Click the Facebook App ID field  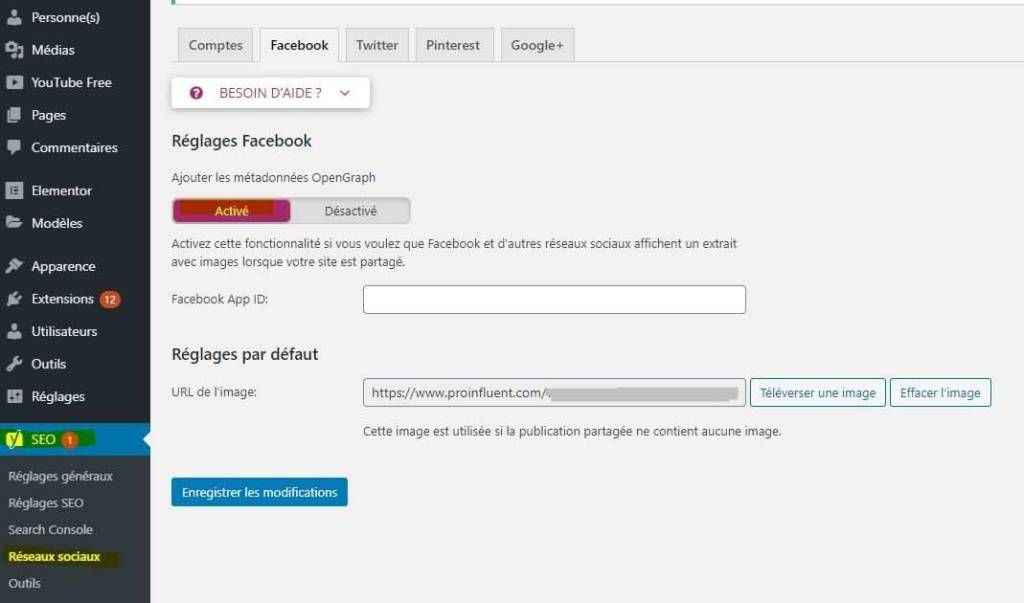[554, 299]
